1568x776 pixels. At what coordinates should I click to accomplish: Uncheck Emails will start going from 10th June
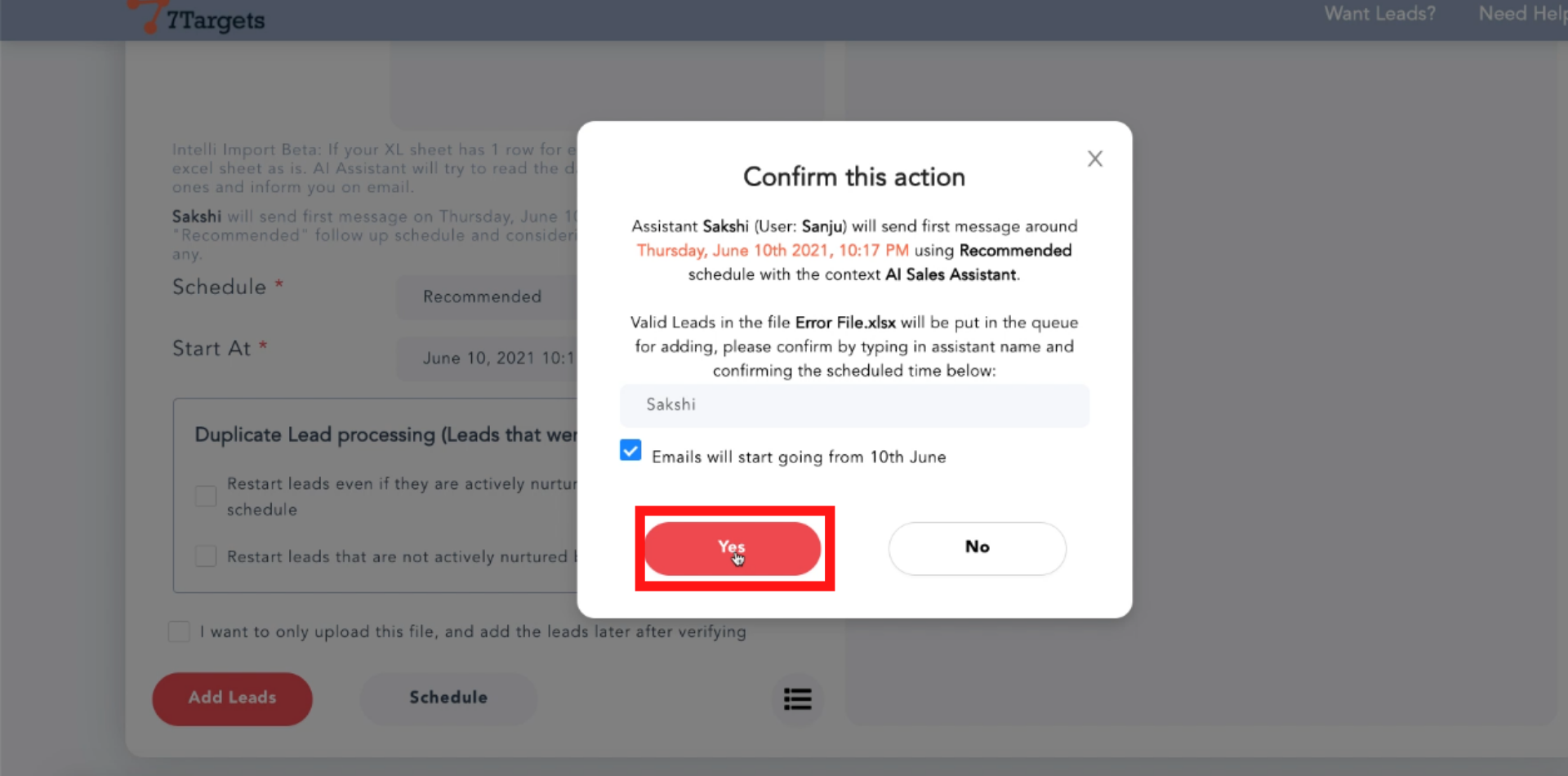click(630, 450)
